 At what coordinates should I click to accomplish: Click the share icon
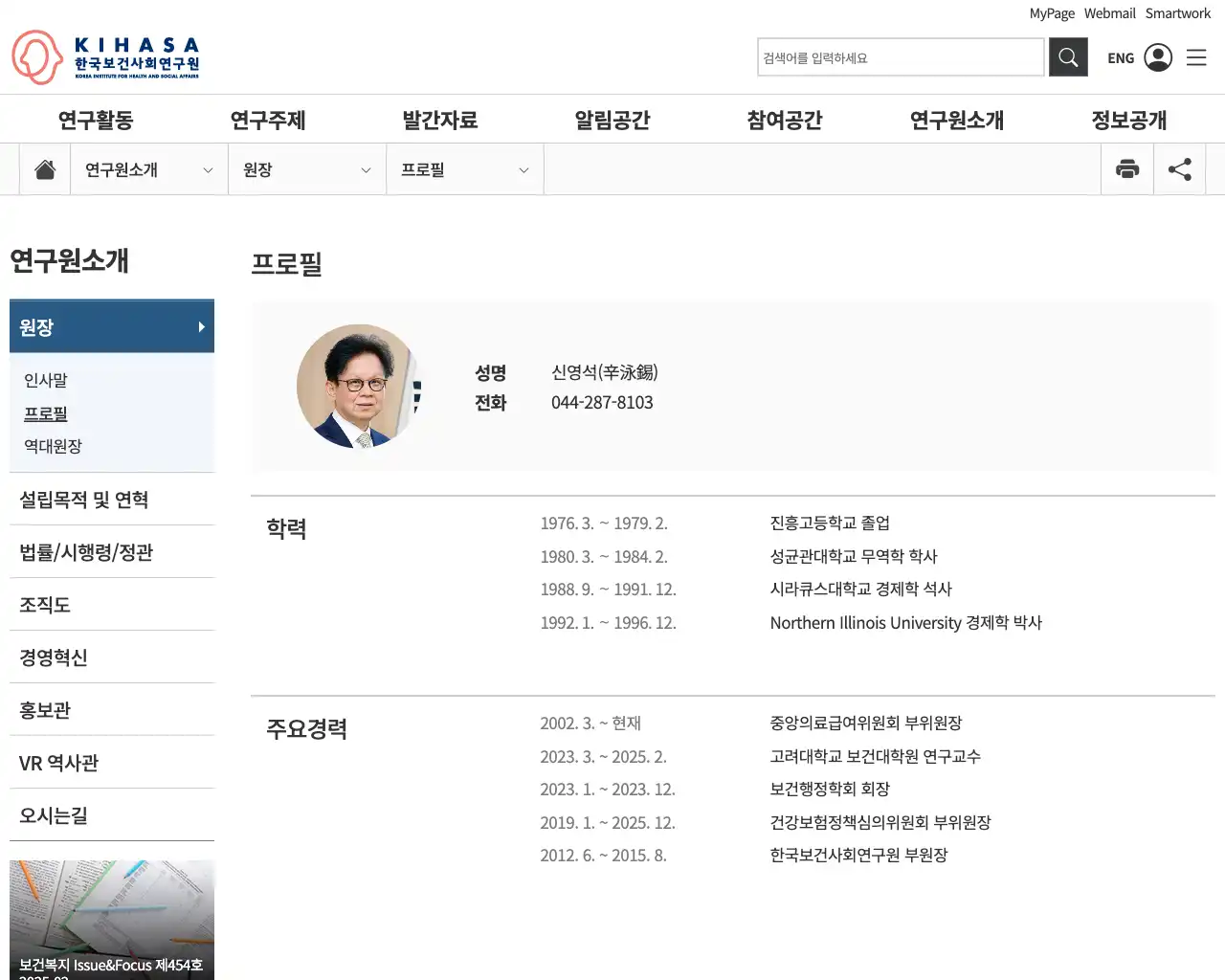point(1179,169)
